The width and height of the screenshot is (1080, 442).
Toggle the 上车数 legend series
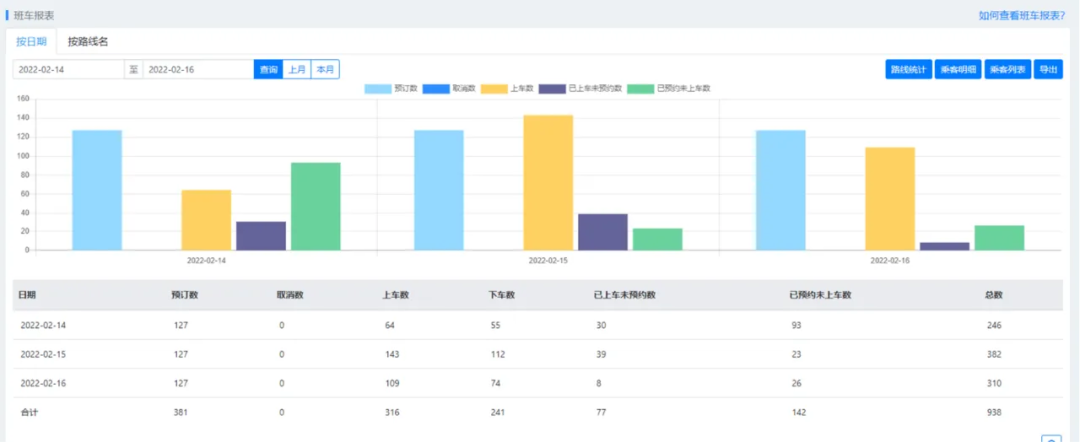(x=507, y=89)
